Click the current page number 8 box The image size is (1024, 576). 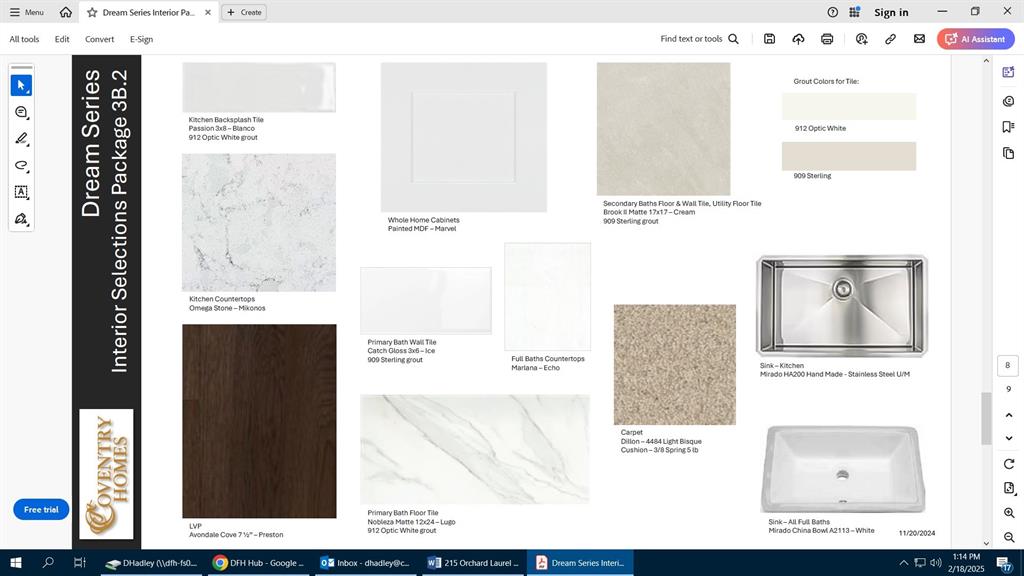click(x=1008, y=366)
